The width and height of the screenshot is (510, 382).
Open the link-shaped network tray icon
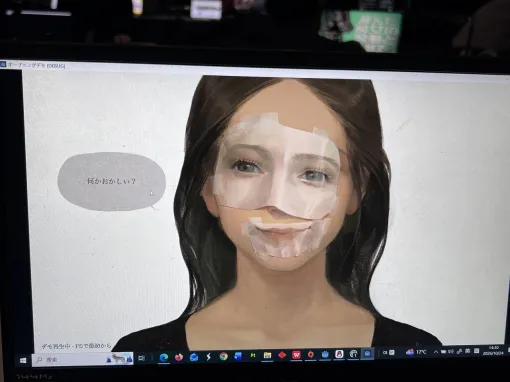[x=459, y=351]
